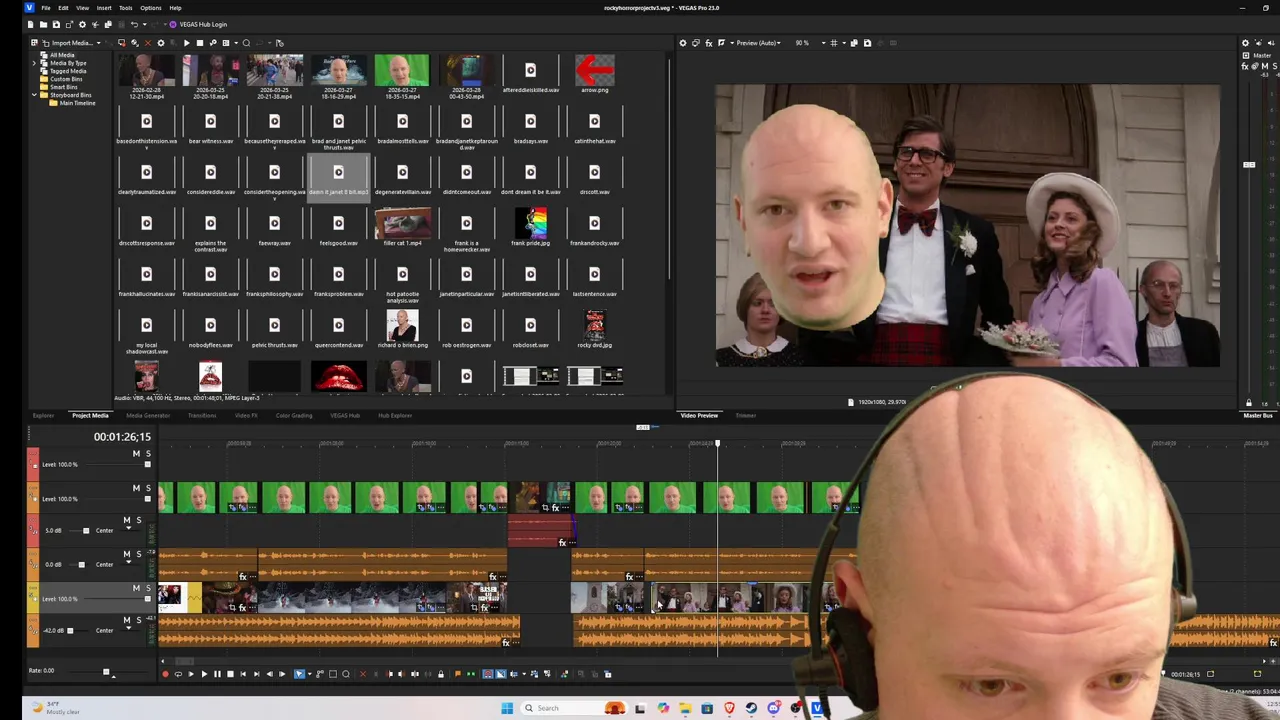Open the Options menu
Image resolution: width=1280 pixels, height=720 pixels.
[151, 8]
